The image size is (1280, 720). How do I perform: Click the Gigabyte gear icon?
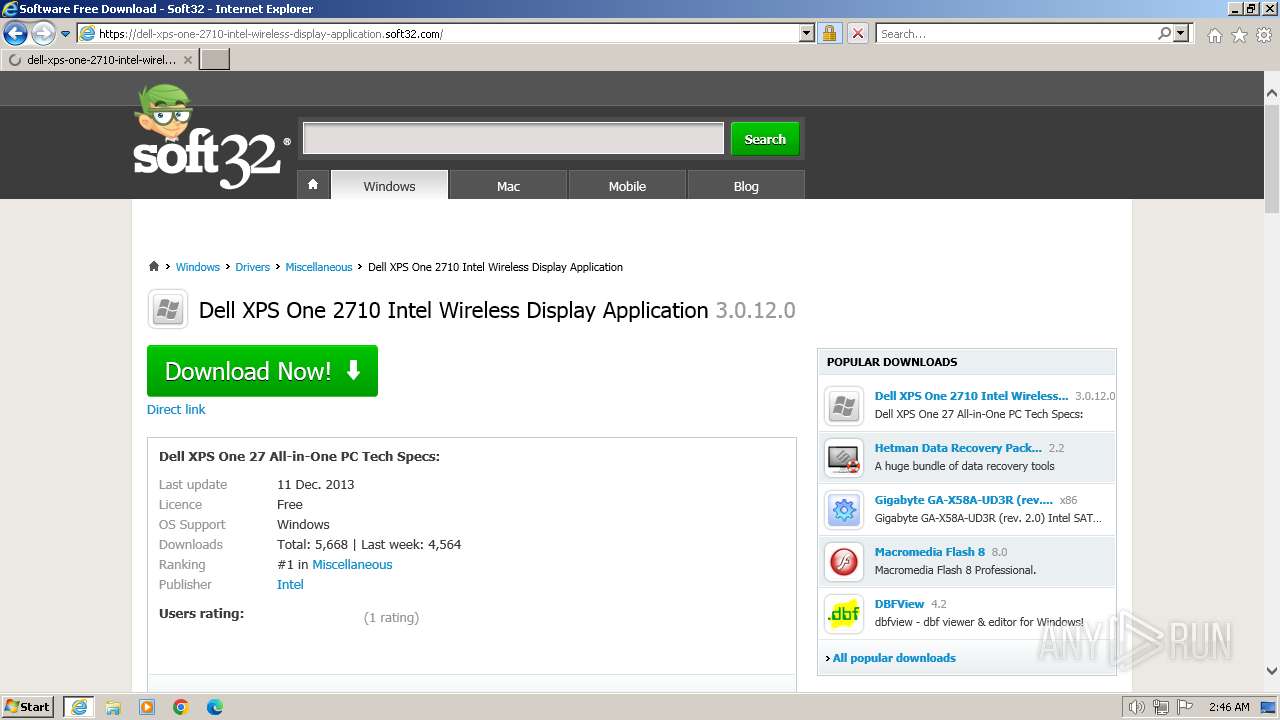tap(844, 510)
